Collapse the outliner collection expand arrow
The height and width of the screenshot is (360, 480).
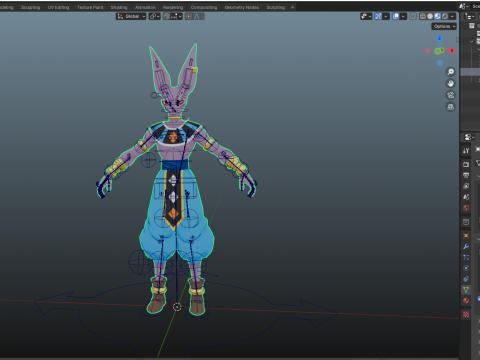(x=472, y=42)
